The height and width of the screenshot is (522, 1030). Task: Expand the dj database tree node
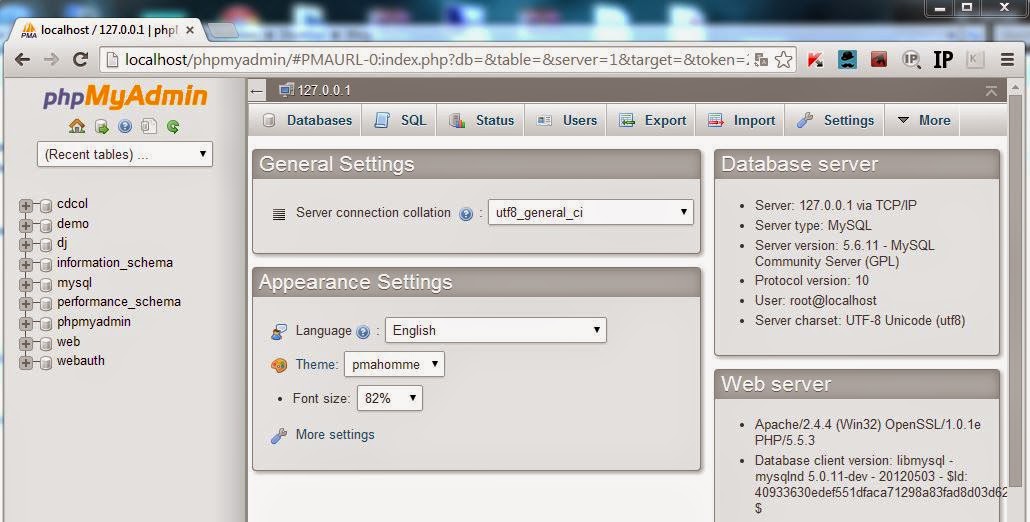(26, 245)
